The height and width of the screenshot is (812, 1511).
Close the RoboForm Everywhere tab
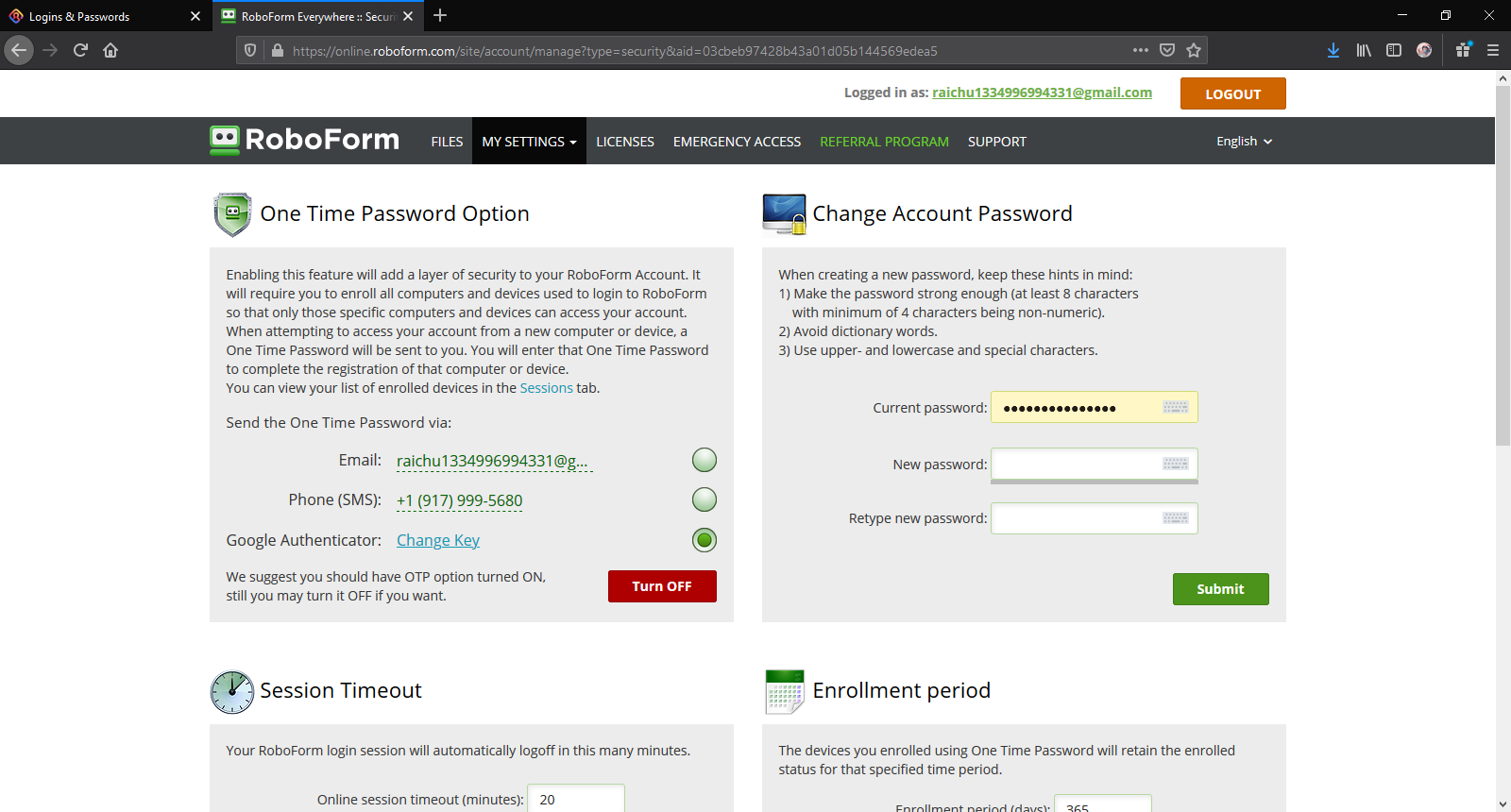tap(408, 16)
